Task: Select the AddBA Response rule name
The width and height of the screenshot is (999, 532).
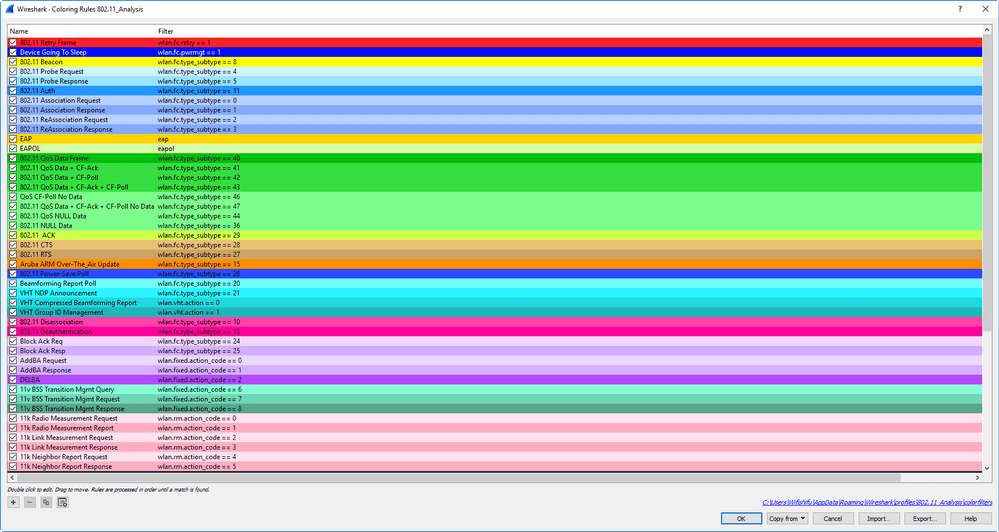Action: [x=45, y=370]
